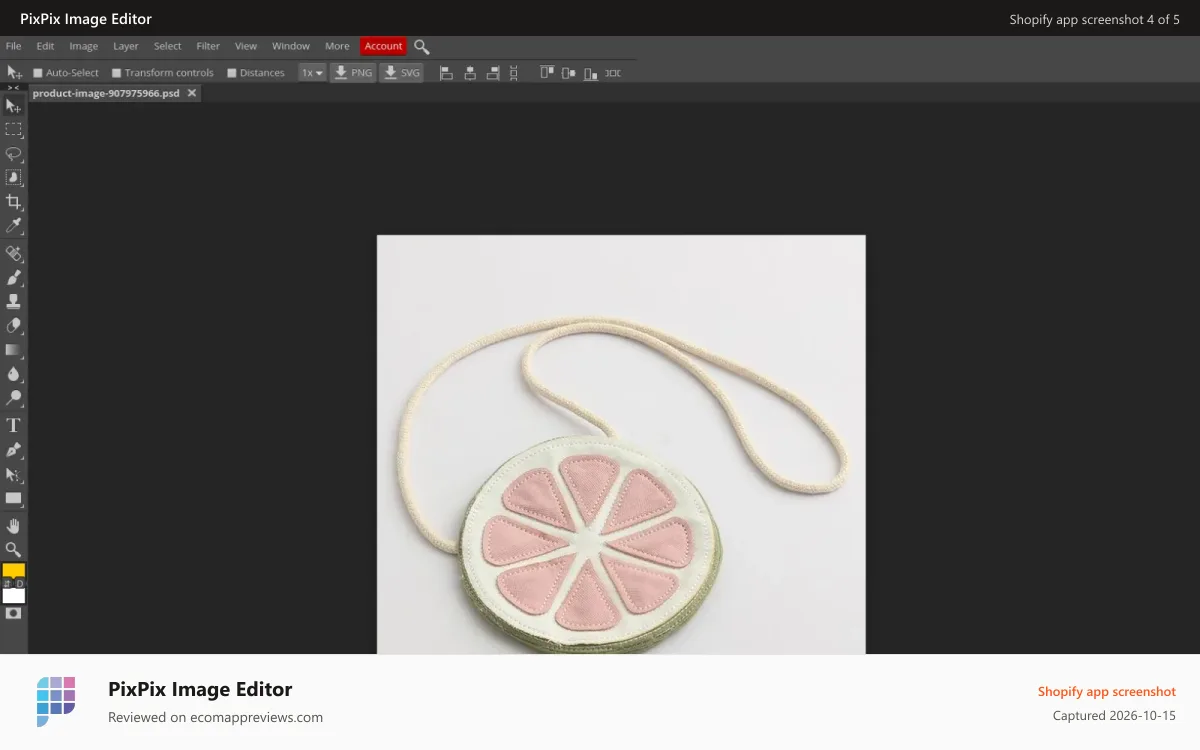
Task: Click the red Account button
Action: tap(383, 46)
